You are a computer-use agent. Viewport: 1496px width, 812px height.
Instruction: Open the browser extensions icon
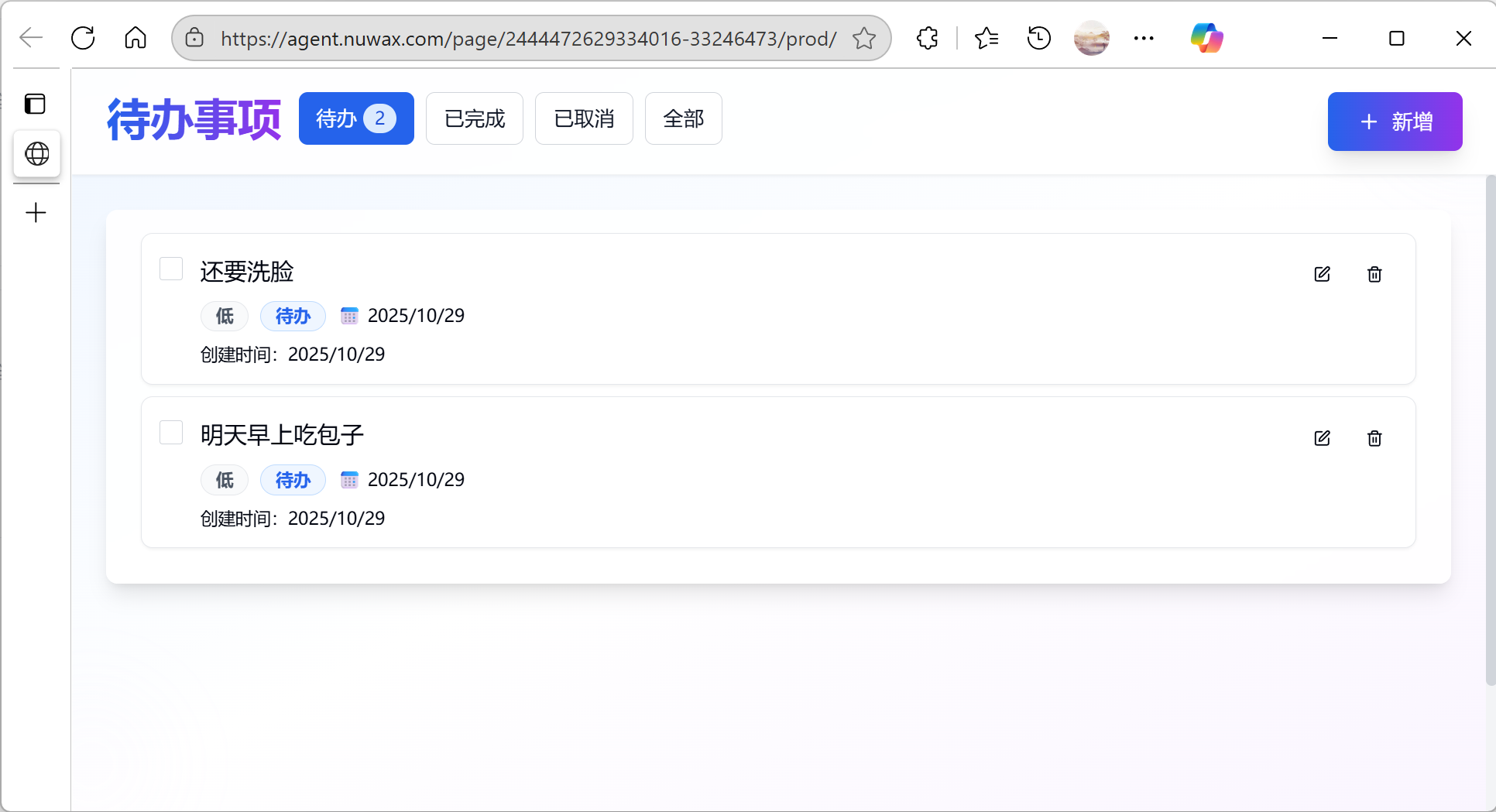coord(927,37)
